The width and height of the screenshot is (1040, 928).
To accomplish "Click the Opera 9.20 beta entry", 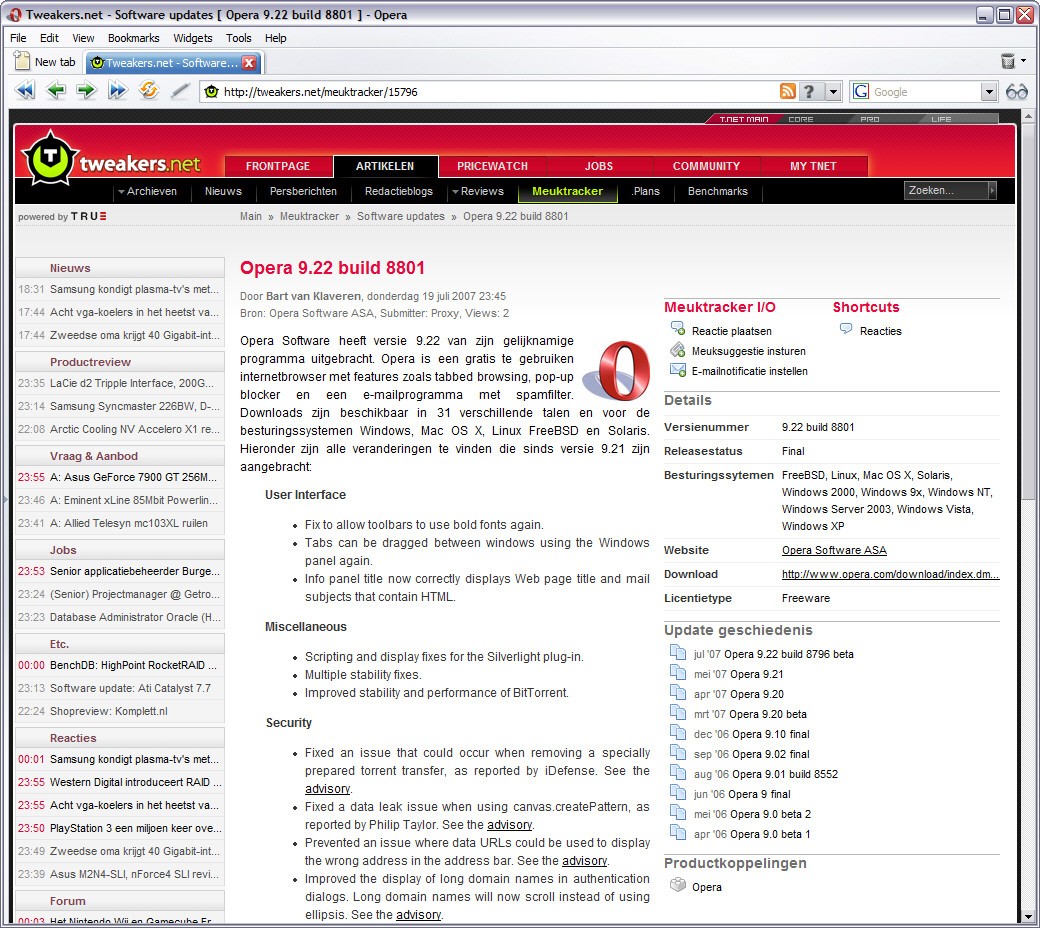I will (768, 714).
